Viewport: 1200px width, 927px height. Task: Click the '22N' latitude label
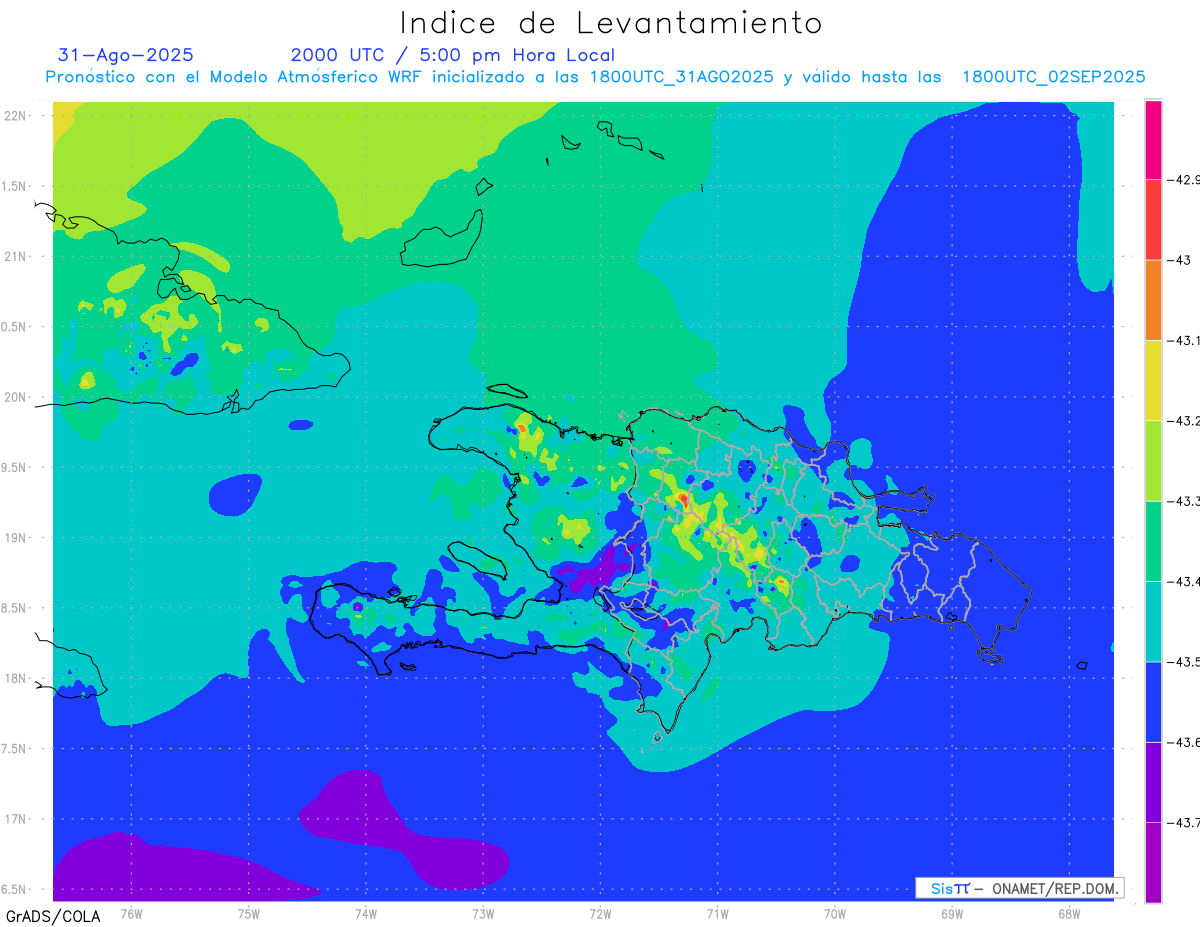pyautogui.click(x=17, y=116)
